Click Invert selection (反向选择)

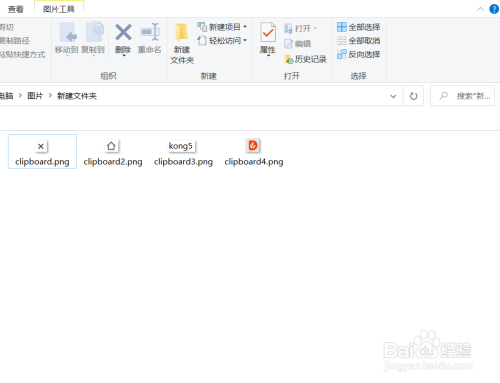[359, 54]
